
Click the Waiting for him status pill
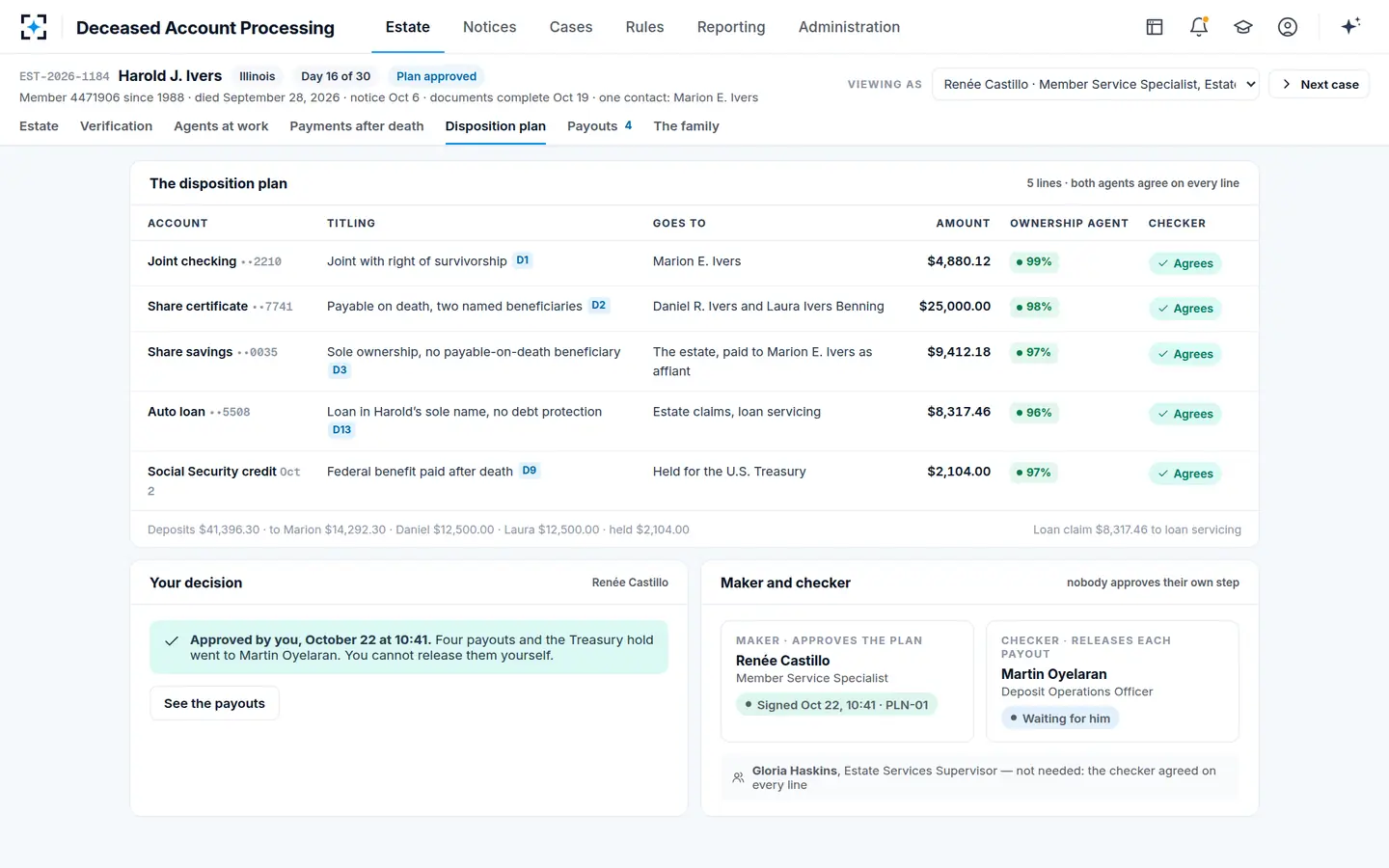pos(1060,719)
